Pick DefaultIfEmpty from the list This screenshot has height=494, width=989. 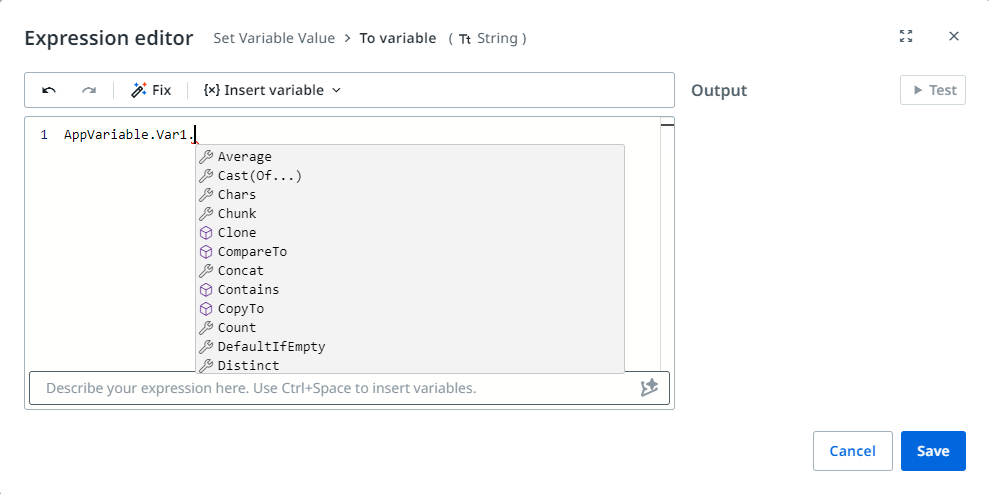271,347
